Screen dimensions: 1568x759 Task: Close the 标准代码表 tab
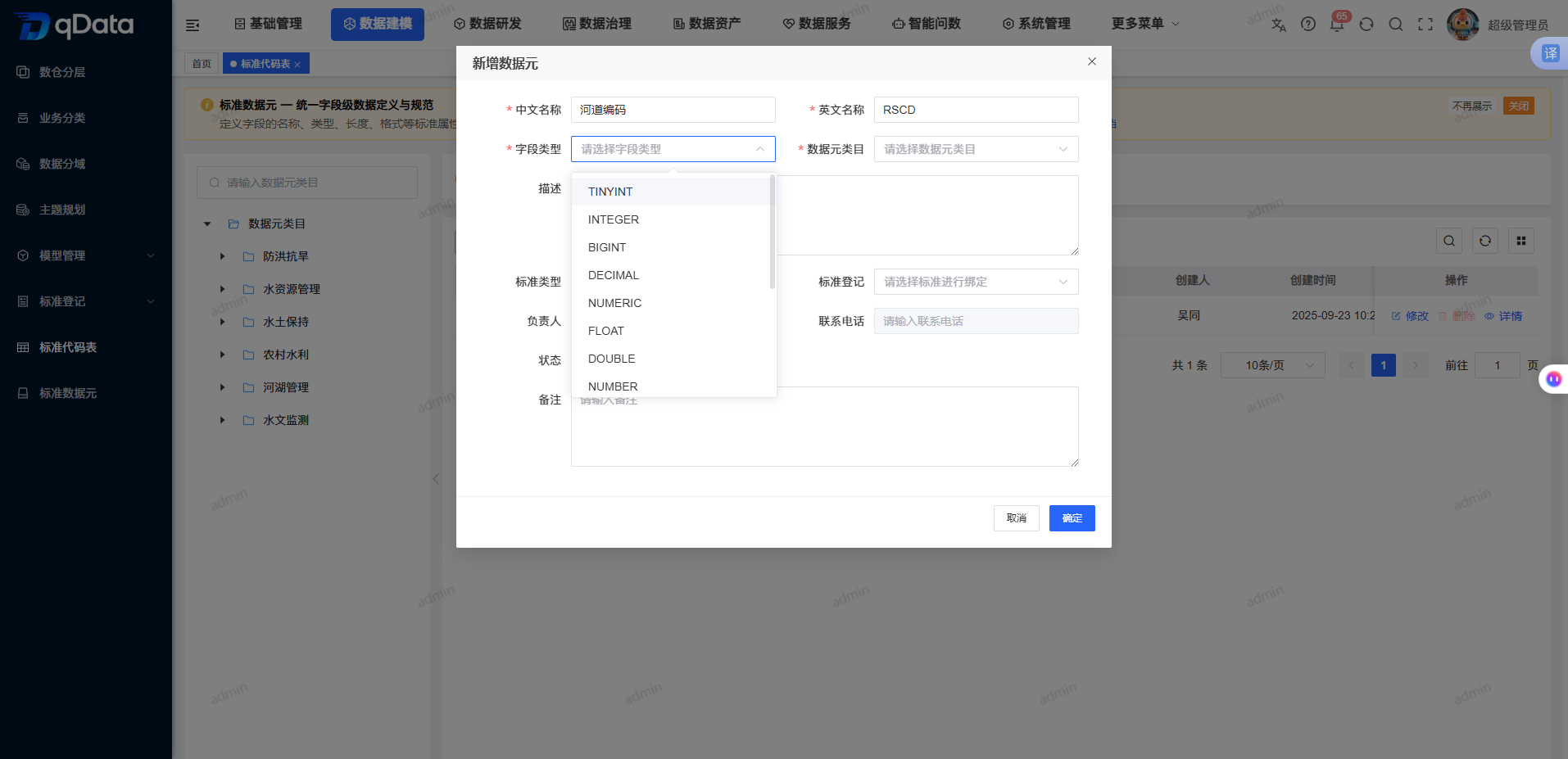coord(297,65)
